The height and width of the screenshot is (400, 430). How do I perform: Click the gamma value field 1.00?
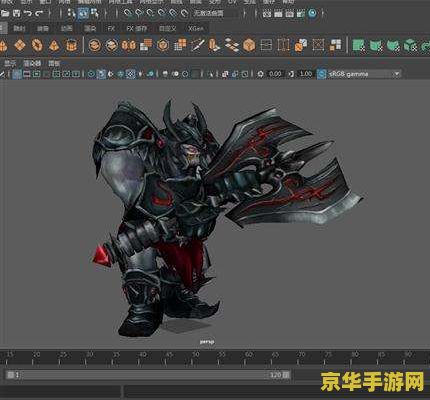coord(306,74)
